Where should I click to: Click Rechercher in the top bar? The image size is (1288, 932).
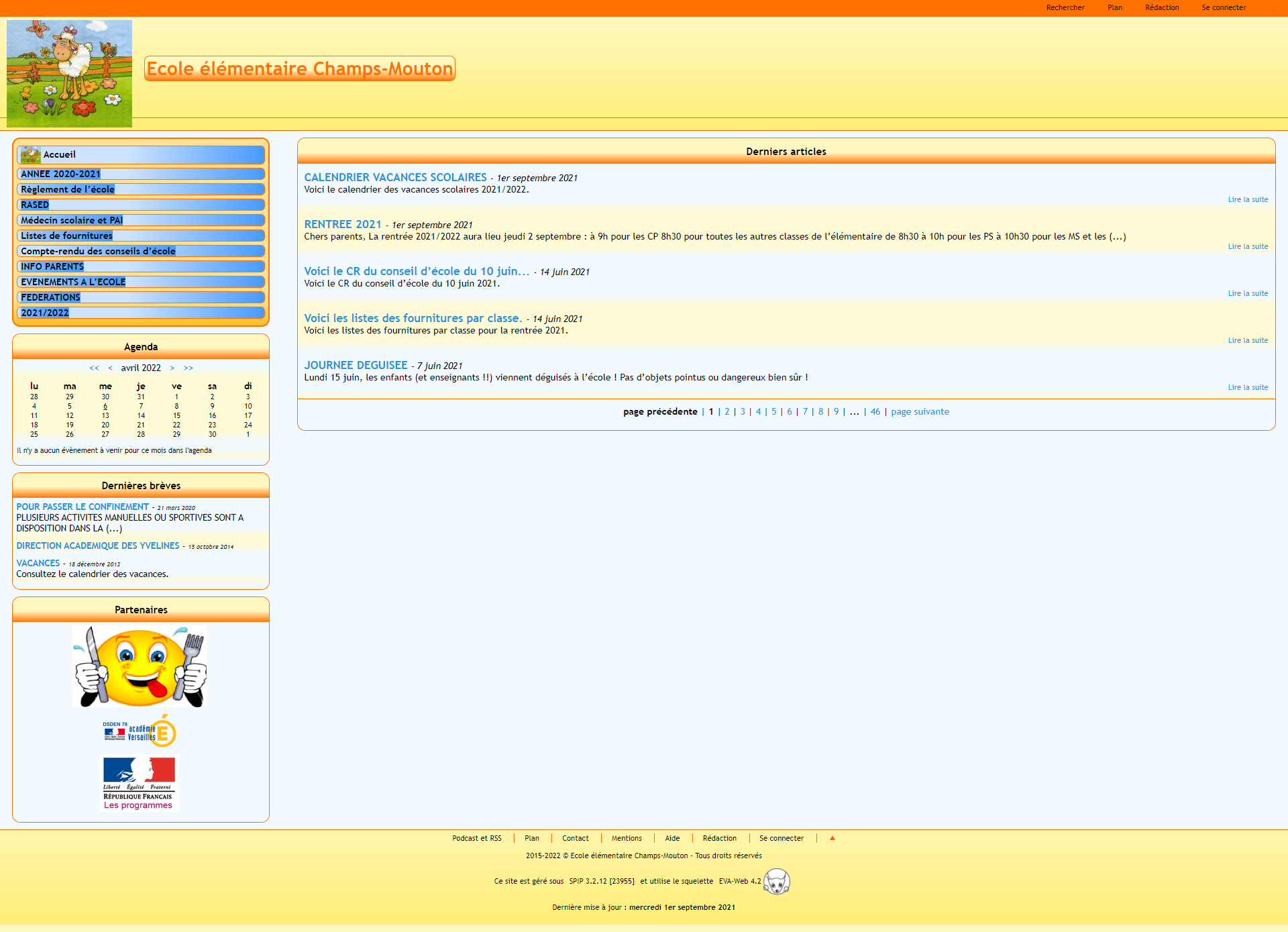(x=1065, y=7)
